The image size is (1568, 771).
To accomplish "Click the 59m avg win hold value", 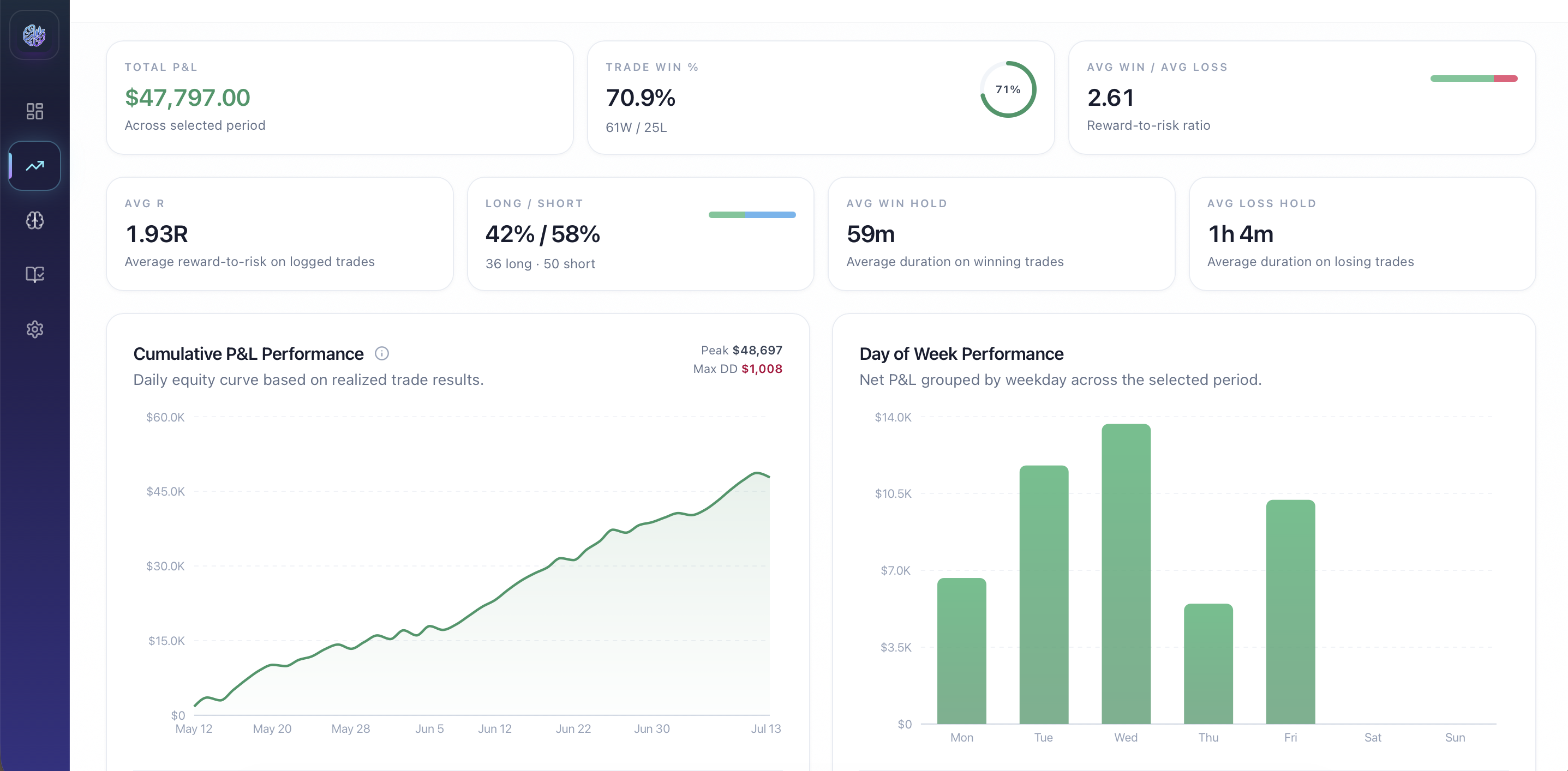I will 870,234.
